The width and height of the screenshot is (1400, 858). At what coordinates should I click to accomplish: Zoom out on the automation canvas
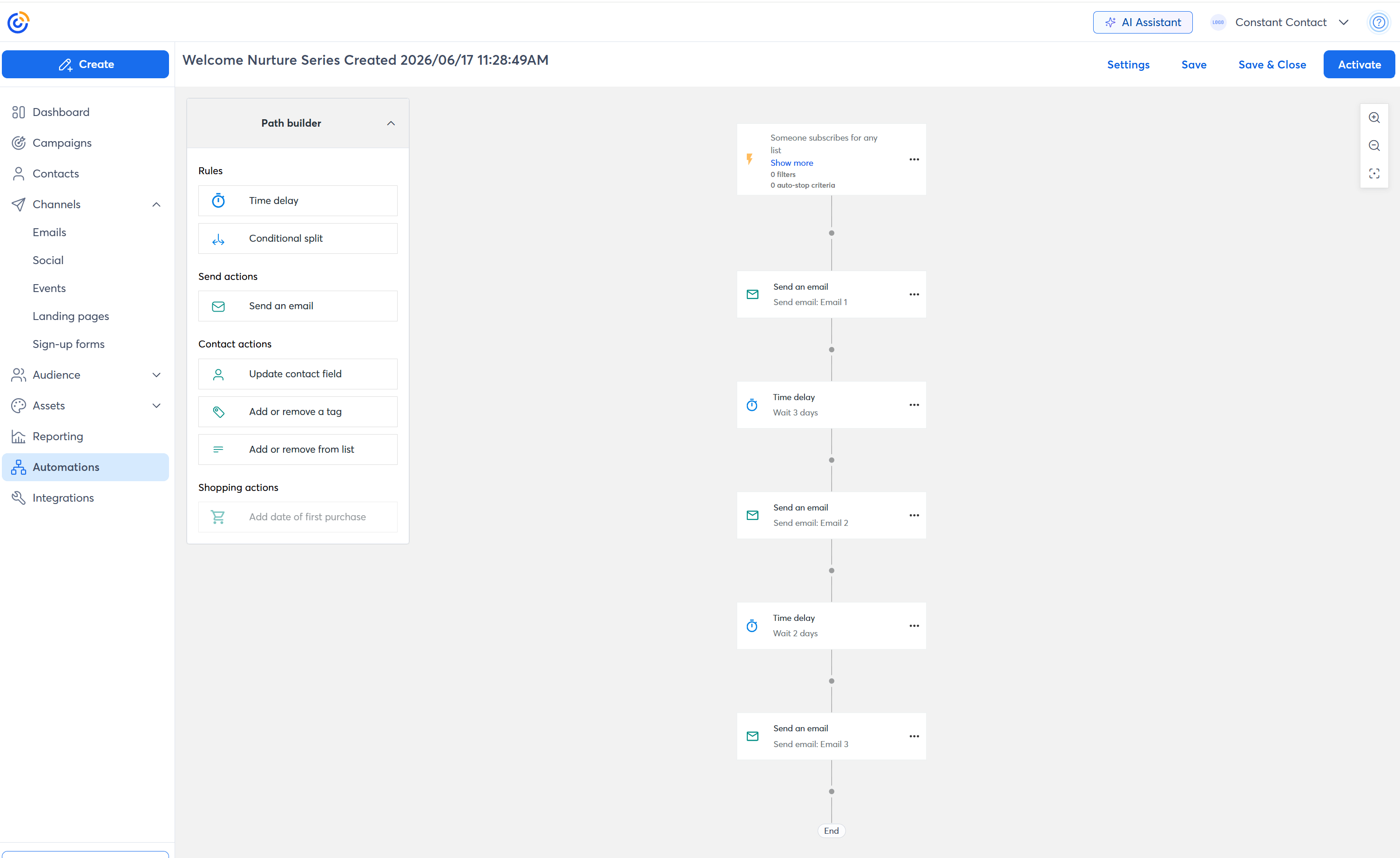[1374, 145]
